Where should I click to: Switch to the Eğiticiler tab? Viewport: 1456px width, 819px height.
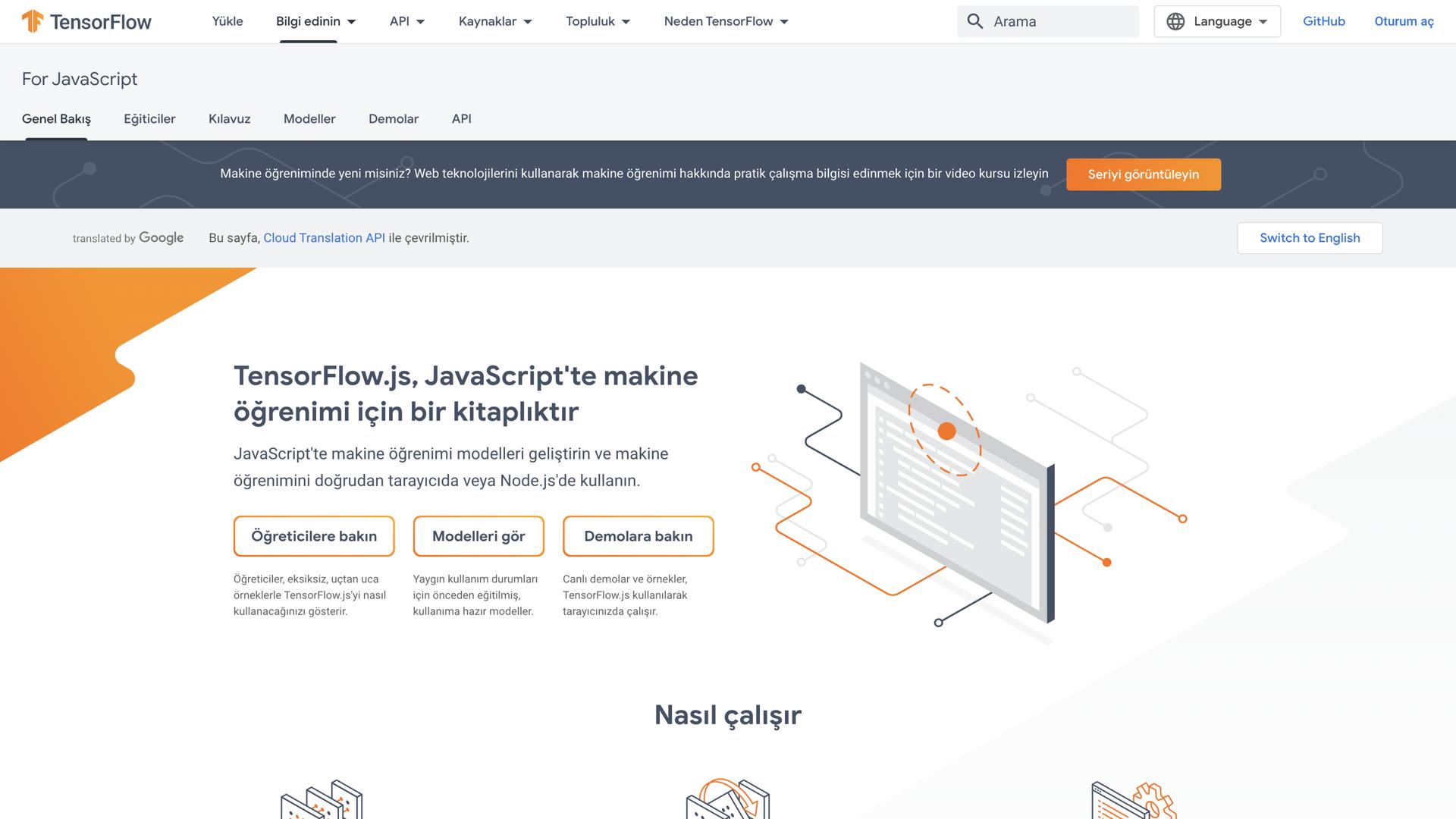pos(149,119)
